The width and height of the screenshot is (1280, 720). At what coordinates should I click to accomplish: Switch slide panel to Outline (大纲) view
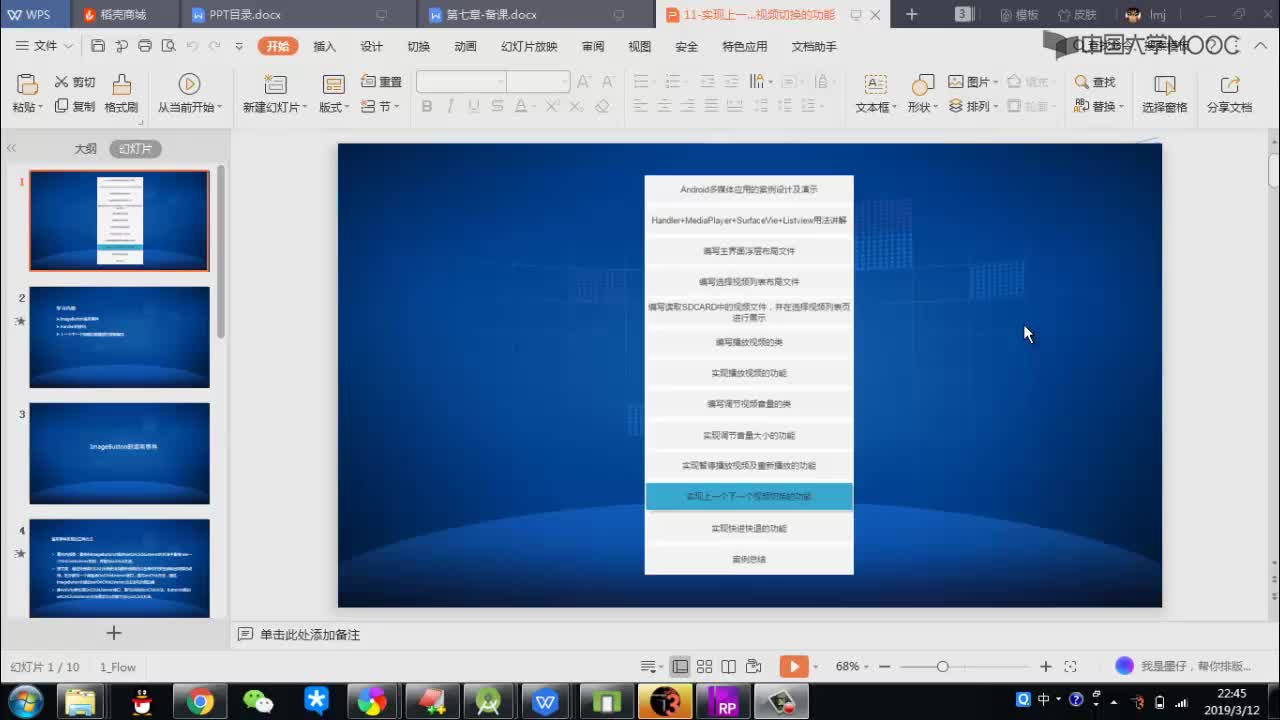[85, 148]
